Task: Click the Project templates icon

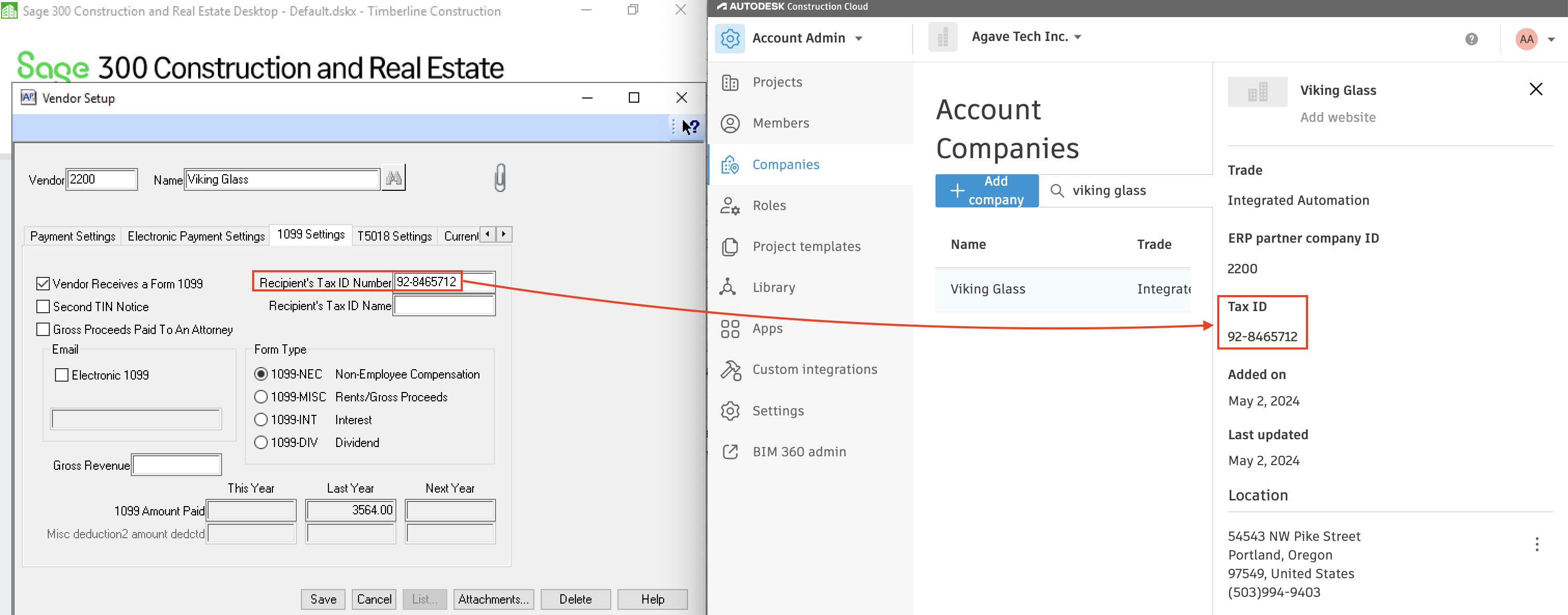Action: click(x=730, y=247)
